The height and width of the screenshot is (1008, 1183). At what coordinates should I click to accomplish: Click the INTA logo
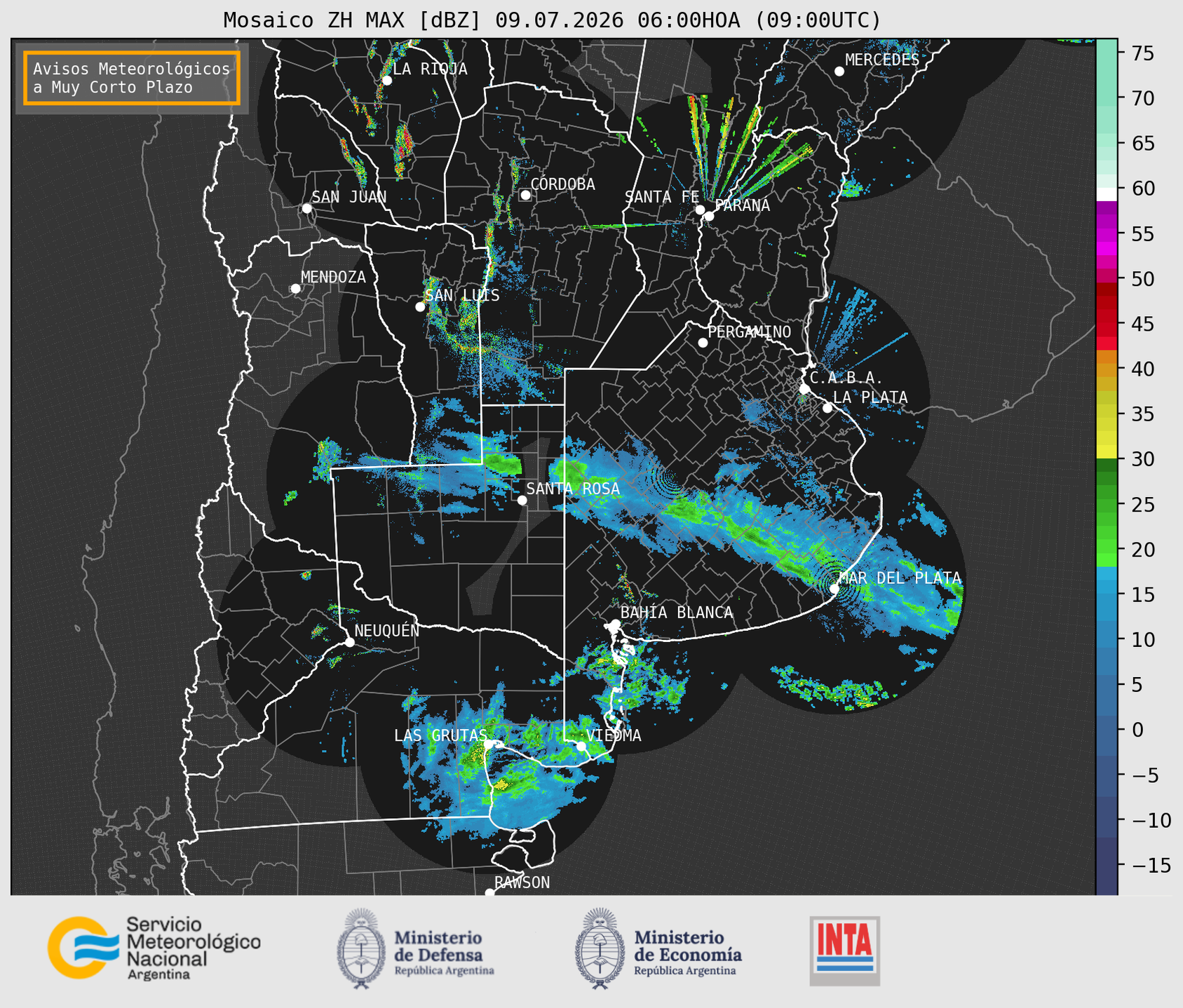coord(845,951)
